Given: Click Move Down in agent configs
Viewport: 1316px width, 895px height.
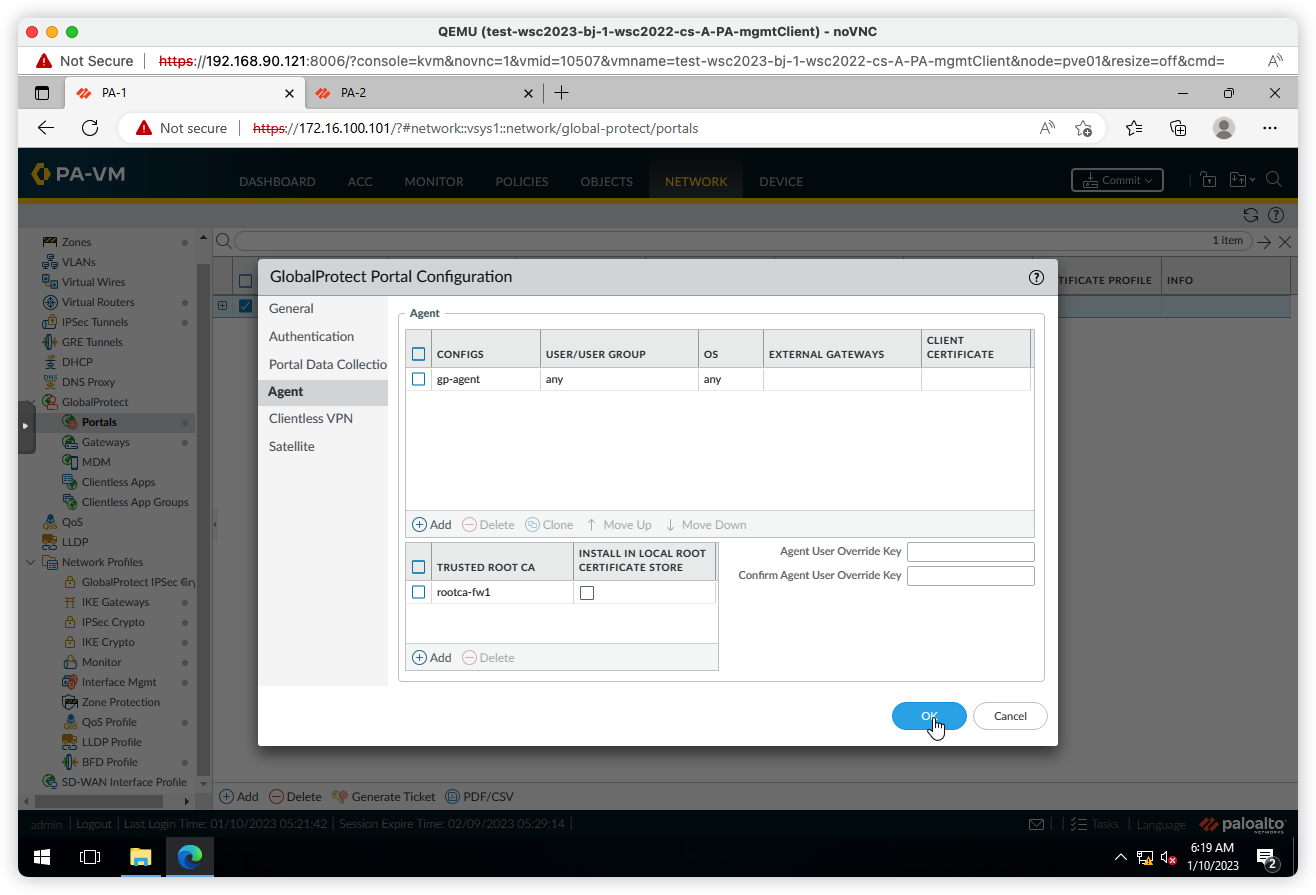Looking at the screenshot, I should [706, 525].
